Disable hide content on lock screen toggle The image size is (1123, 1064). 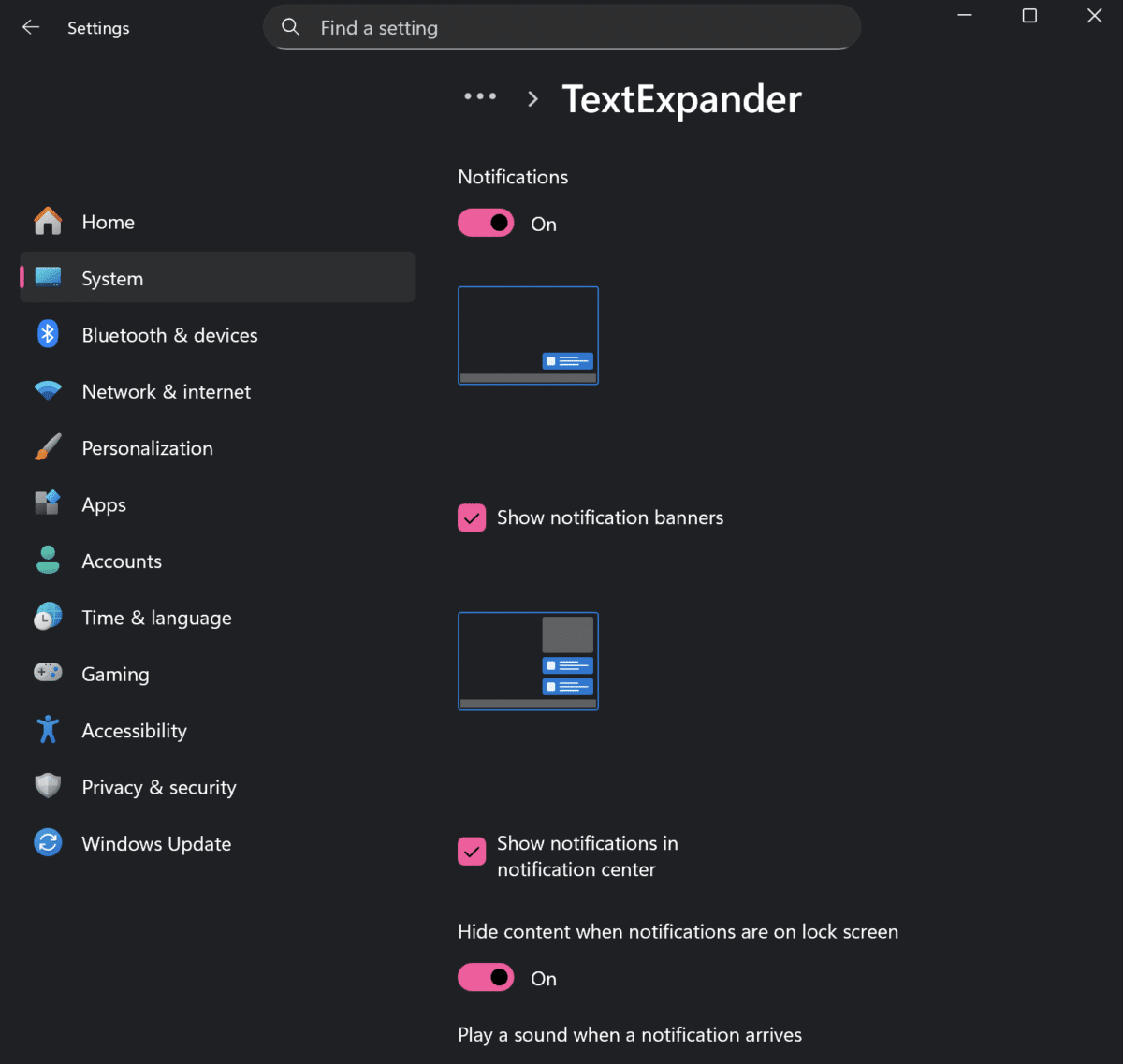tap(486, 977)
